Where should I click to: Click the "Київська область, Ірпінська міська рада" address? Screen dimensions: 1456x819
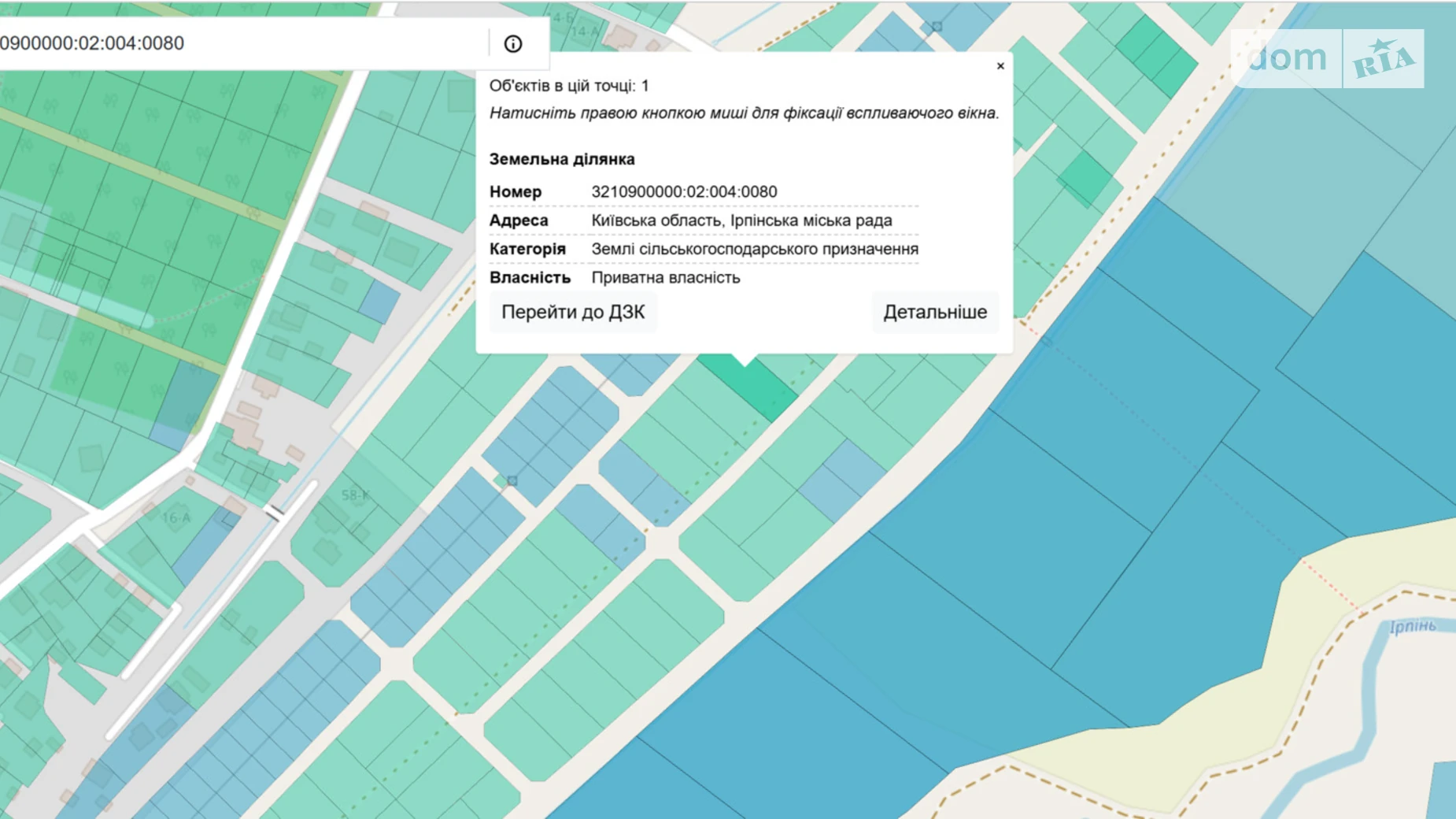click(741, 220)
